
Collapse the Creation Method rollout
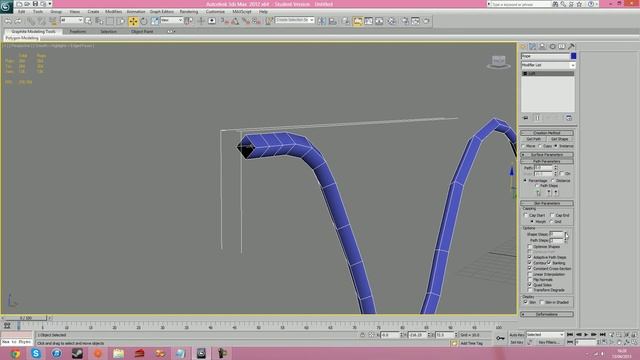tap(547, 133)
